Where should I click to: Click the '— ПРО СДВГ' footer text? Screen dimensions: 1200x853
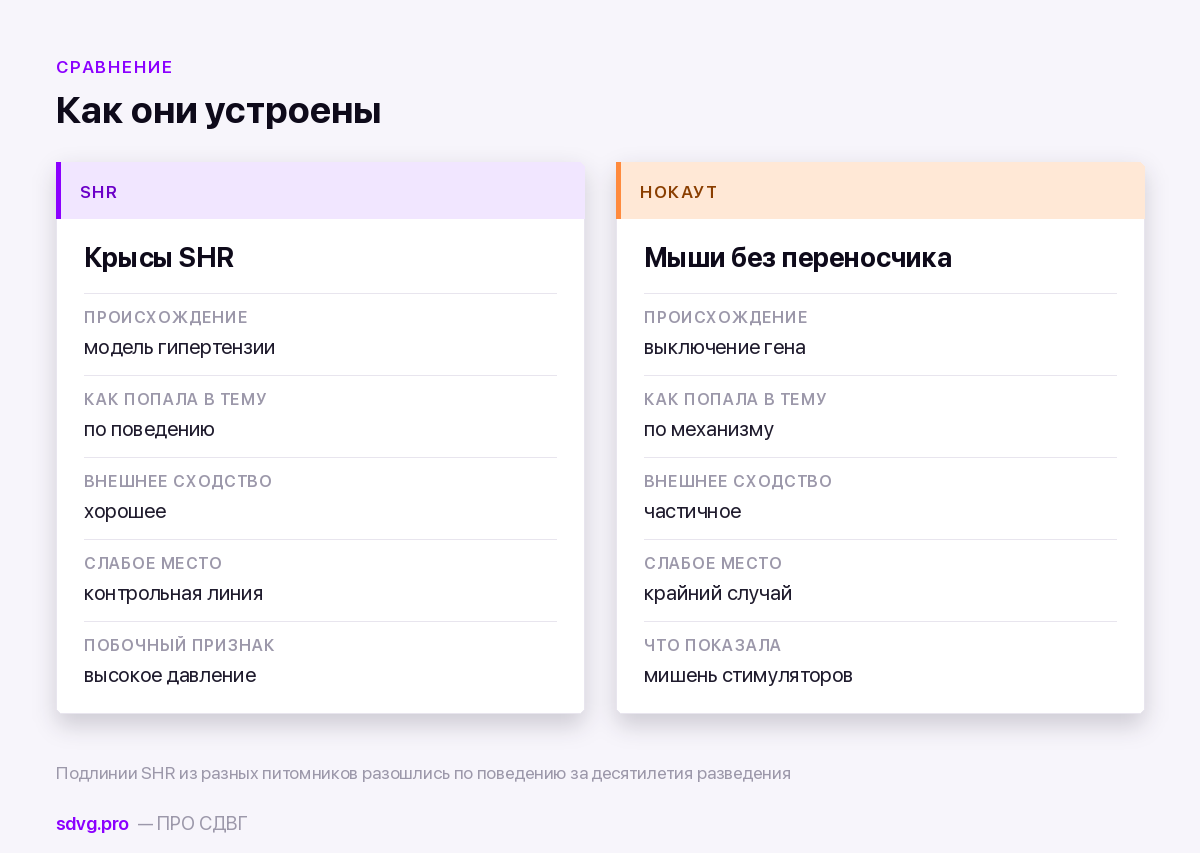(x=192, y=824)
